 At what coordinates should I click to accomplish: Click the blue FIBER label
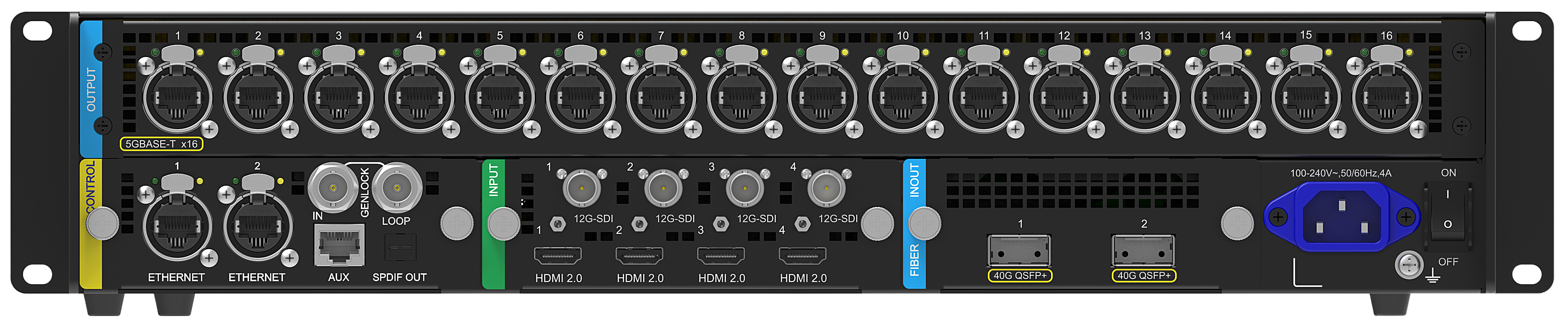coord(914,260)
